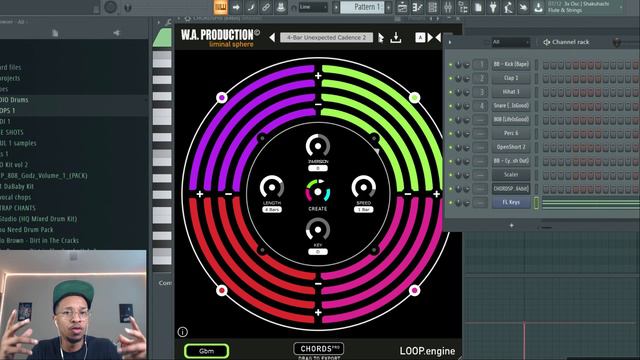Screen dimensions: 640x360
Task: Add a channel with plus below rack
Action: [511, 225]
